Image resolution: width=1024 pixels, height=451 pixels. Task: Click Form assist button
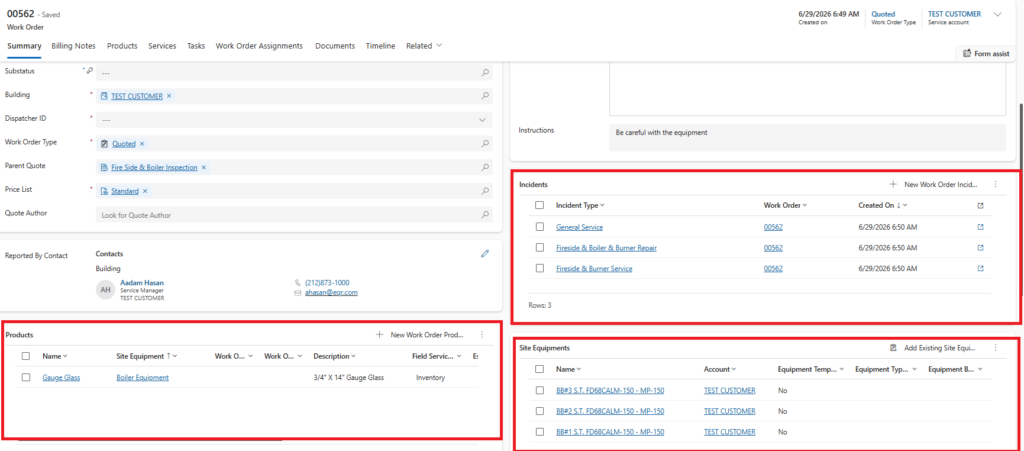985,54
